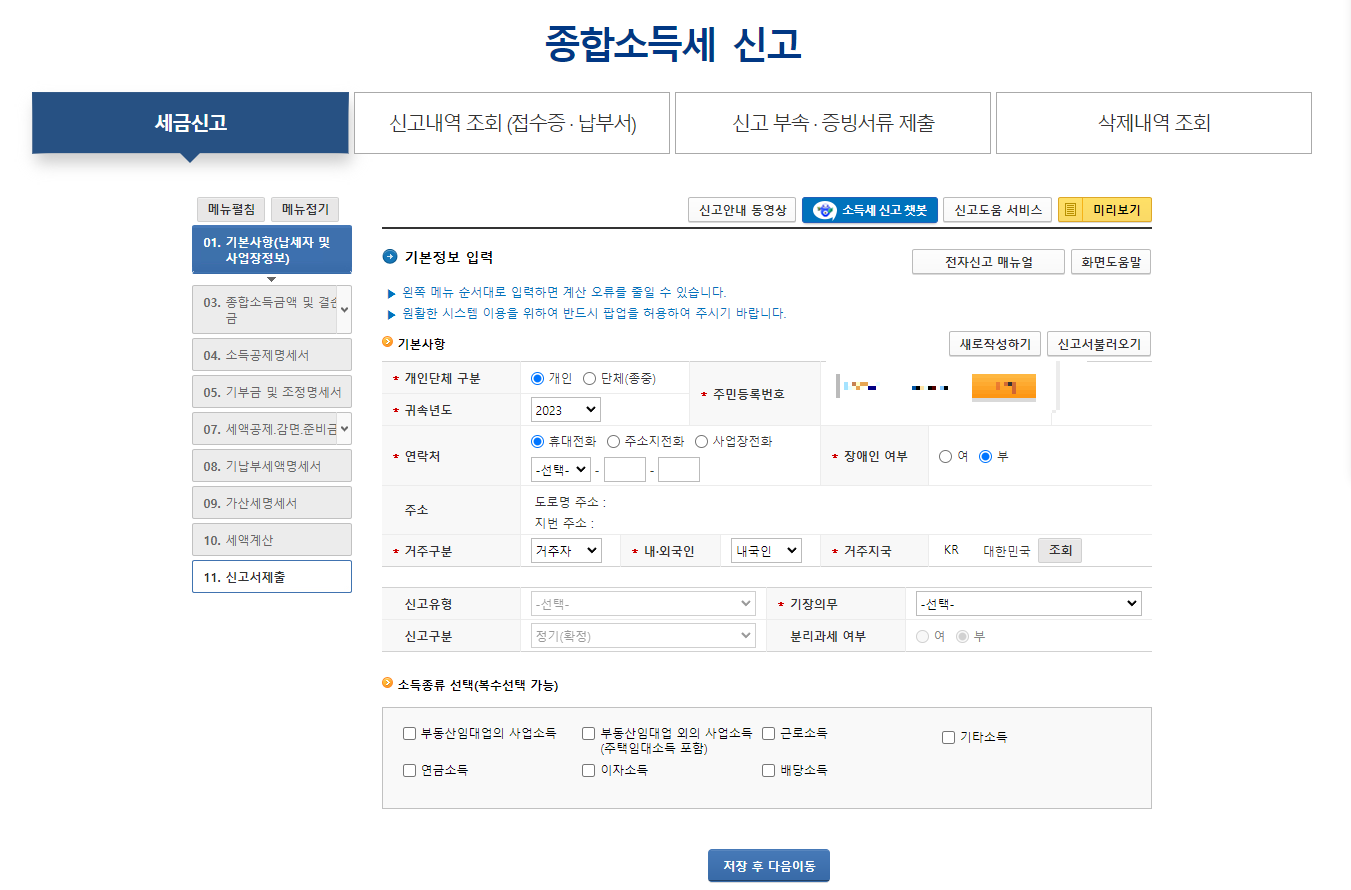
Task: Tick the 기타소득 checkbox
Action: click(x=948, y=737)
